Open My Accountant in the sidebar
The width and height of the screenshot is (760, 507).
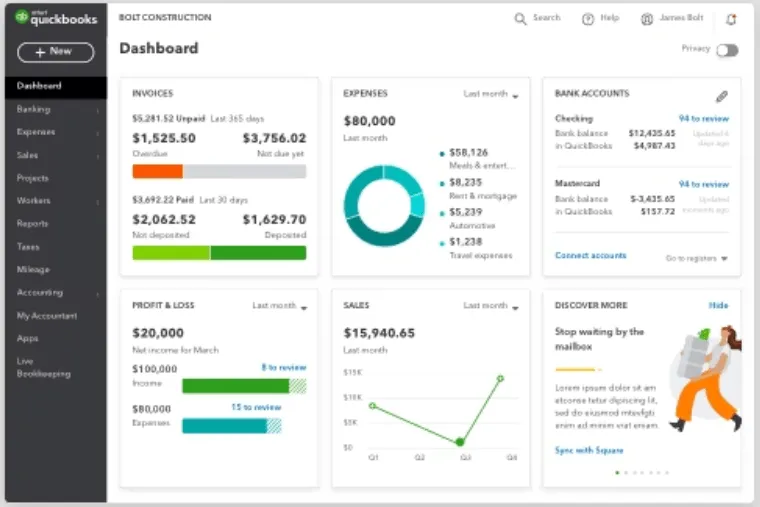click(x=47, y=316)
